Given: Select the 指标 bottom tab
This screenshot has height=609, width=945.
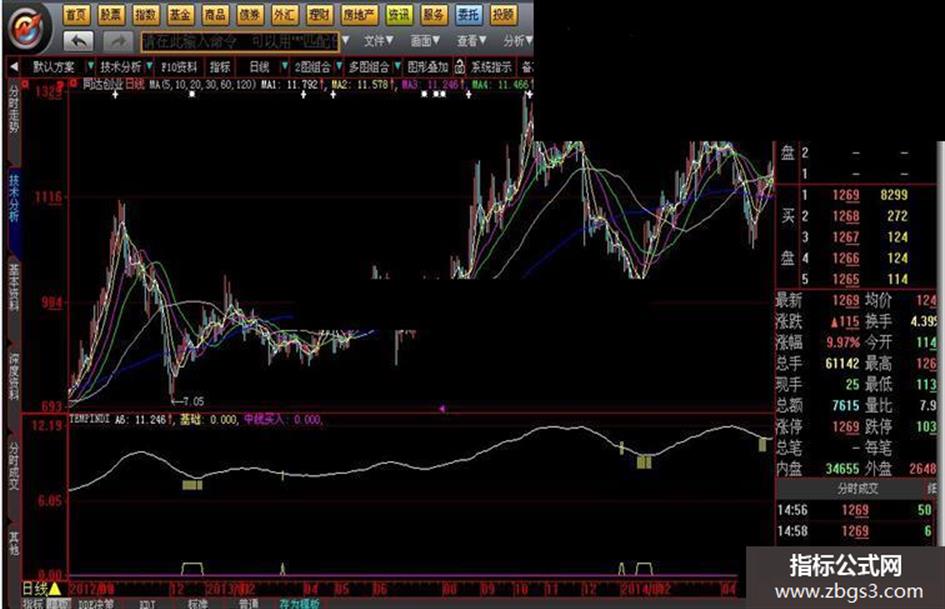Looking at the screenshot, I should coord(33,604).
